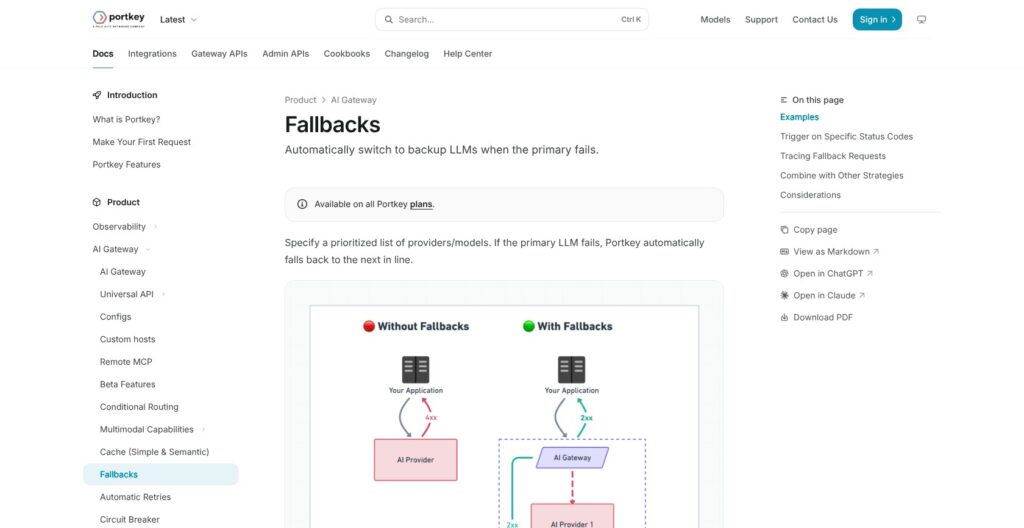Viewport: 1024px width, 528px height.
Task: Open Make Your First Request page
Action: (x=142, y=142)
